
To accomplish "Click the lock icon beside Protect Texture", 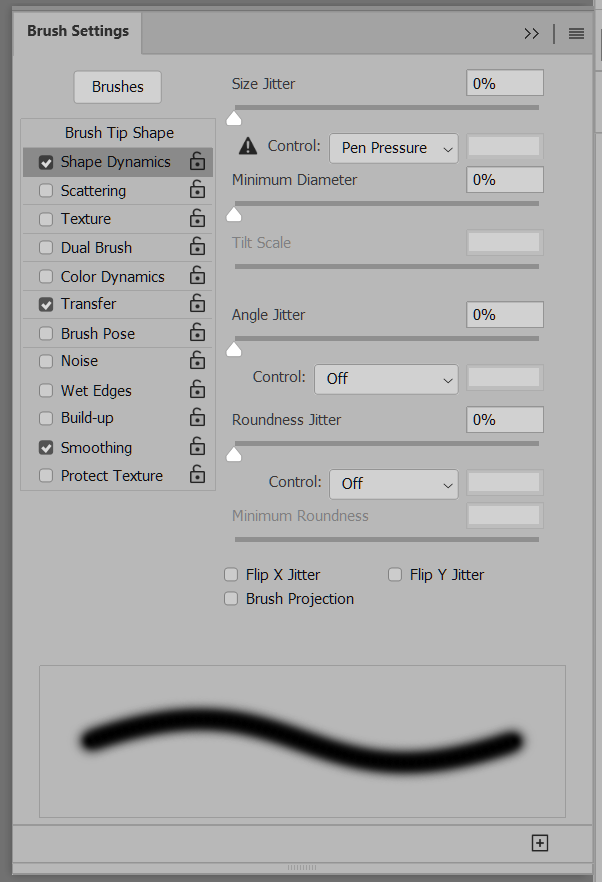I will tap(197, 475).
